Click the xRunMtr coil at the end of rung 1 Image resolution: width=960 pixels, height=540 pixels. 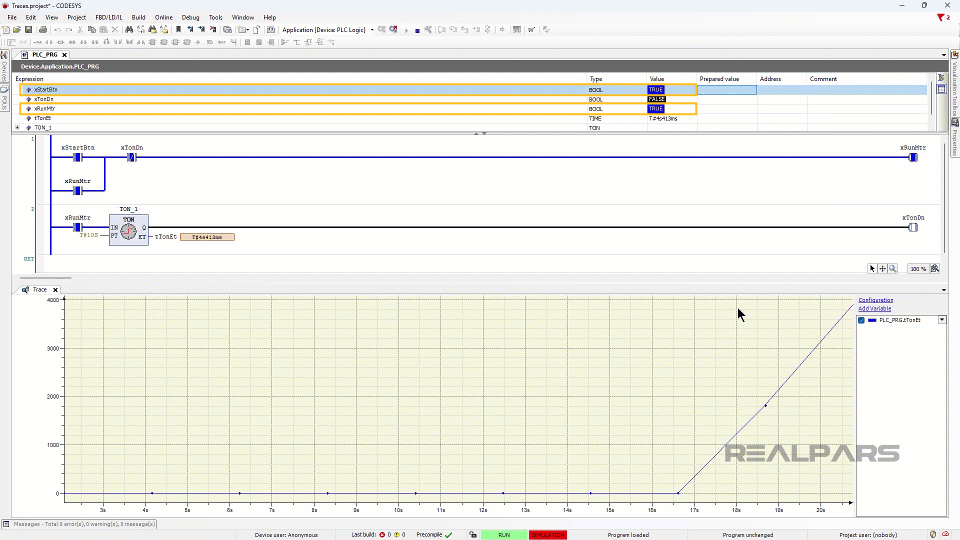(913, 157)
